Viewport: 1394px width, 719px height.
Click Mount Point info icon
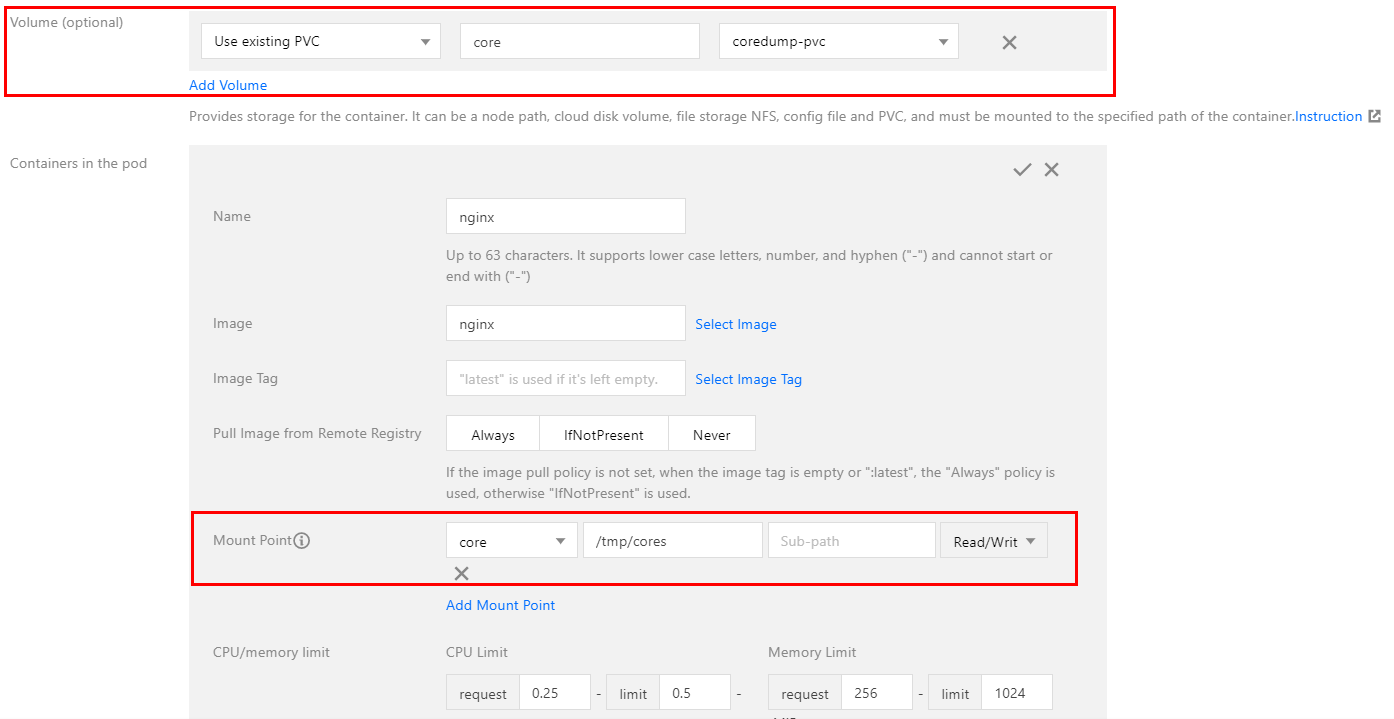click(302, 541)
